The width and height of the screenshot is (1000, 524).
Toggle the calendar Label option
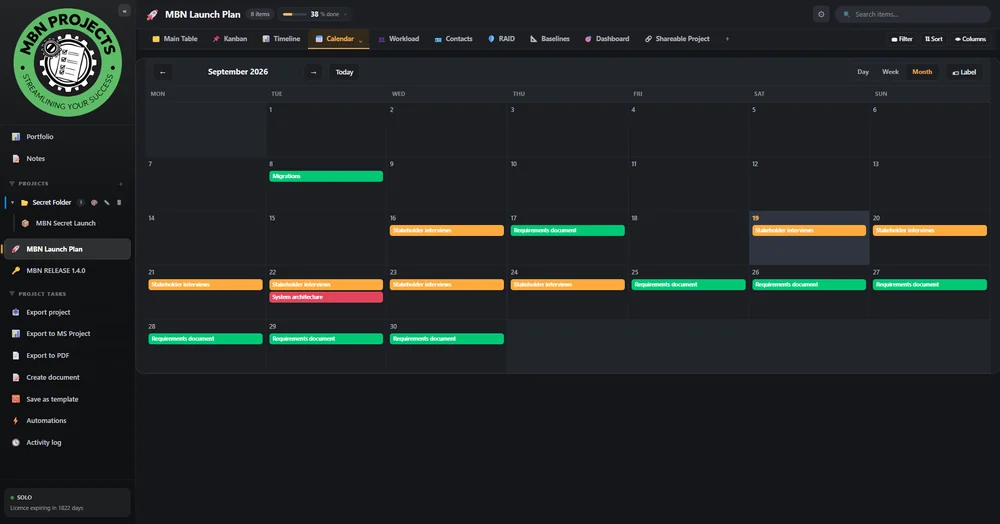(964, 72)
